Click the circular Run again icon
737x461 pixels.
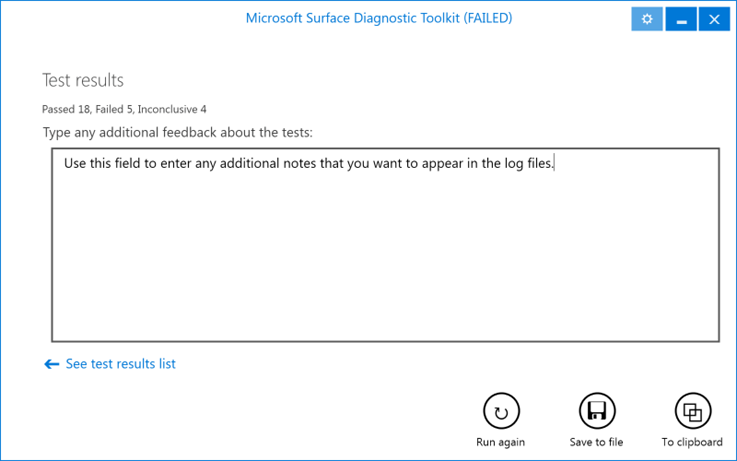pos(501,411)
